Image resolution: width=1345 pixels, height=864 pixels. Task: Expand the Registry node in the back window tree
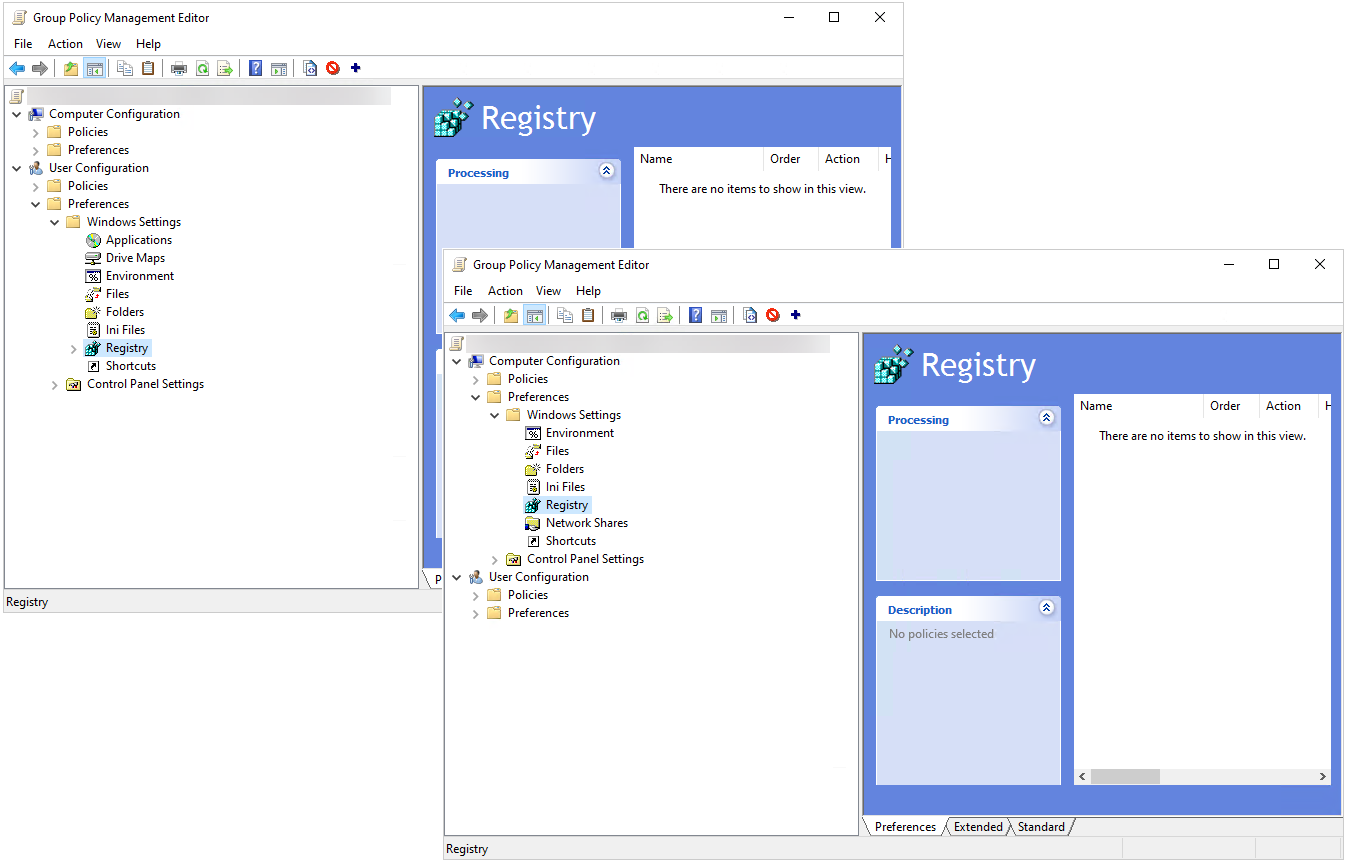point(74,349)
